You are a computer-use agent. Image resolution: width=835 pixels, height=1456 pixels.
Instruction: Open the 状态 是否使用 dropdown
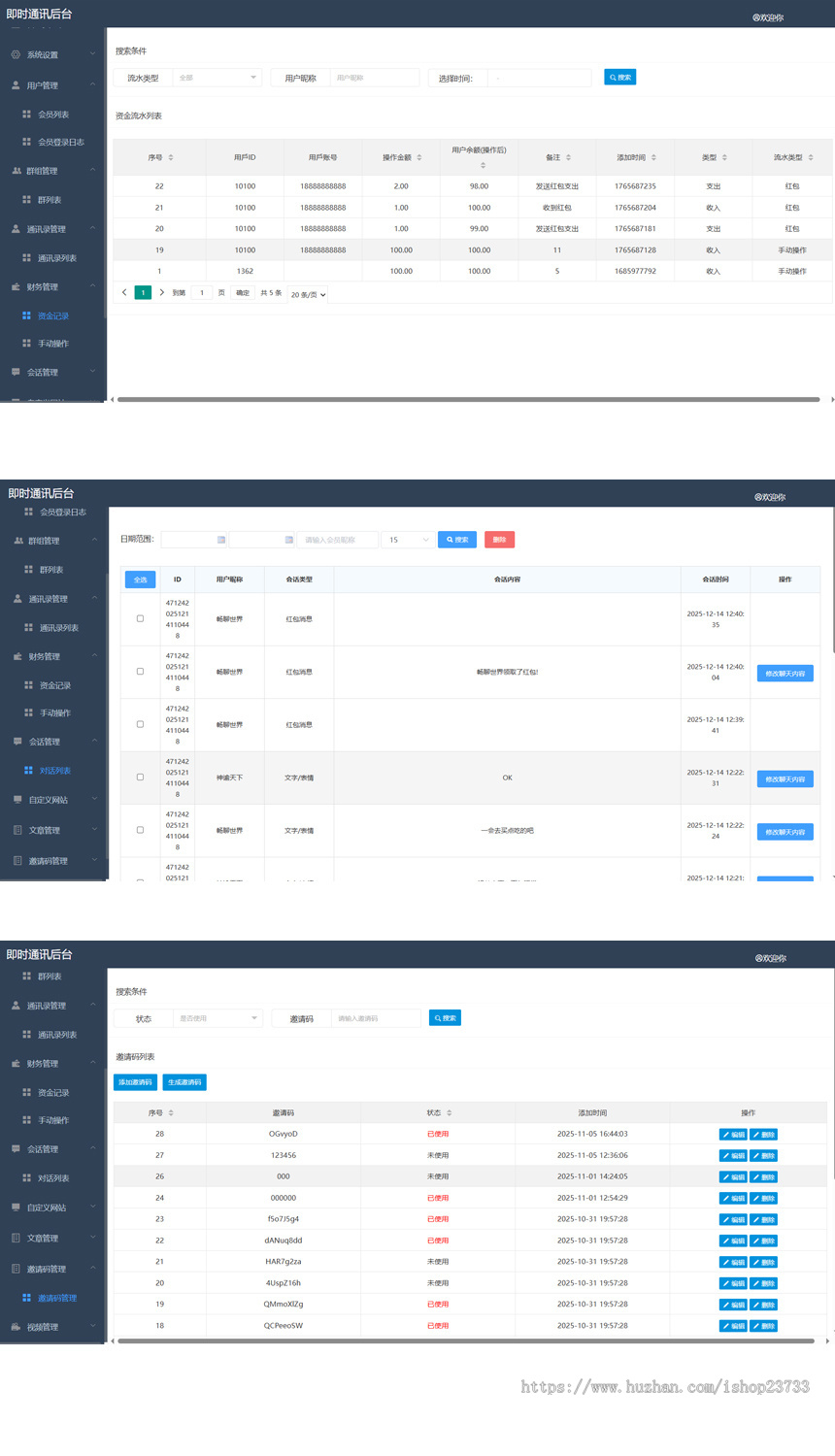[x=217, y=1018]
